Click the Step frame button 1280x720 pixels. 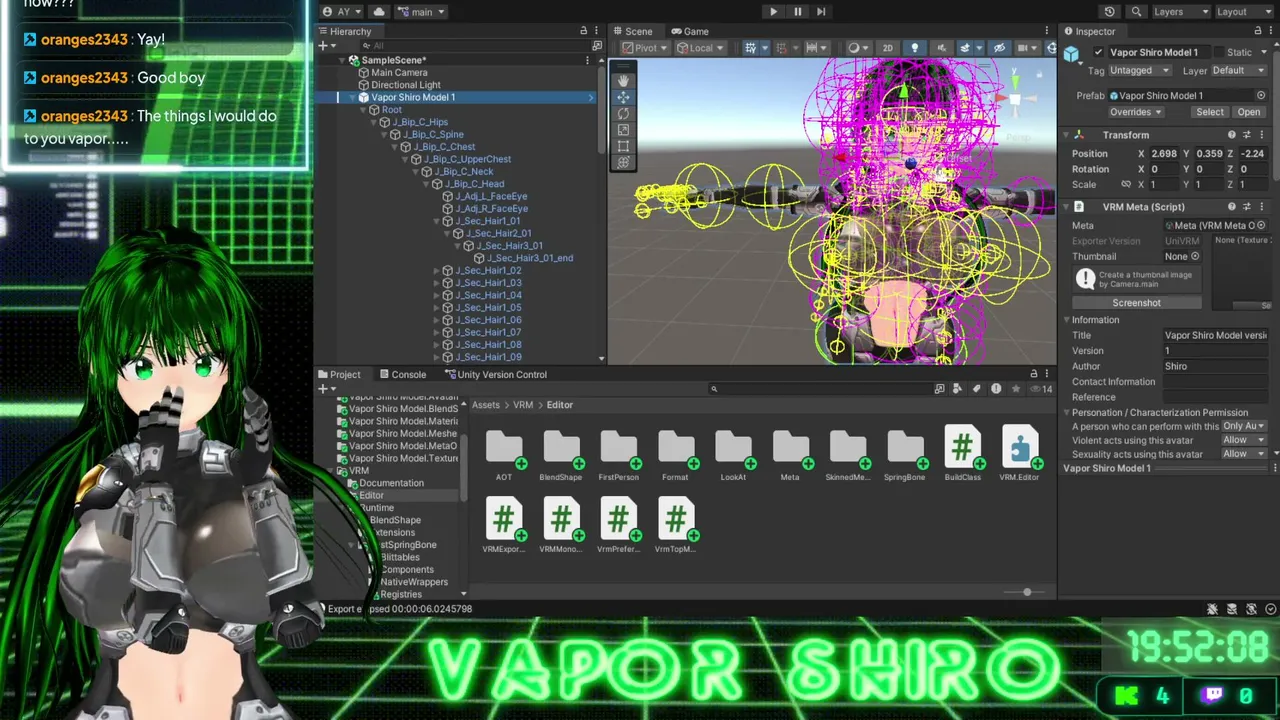coord(821,12)
